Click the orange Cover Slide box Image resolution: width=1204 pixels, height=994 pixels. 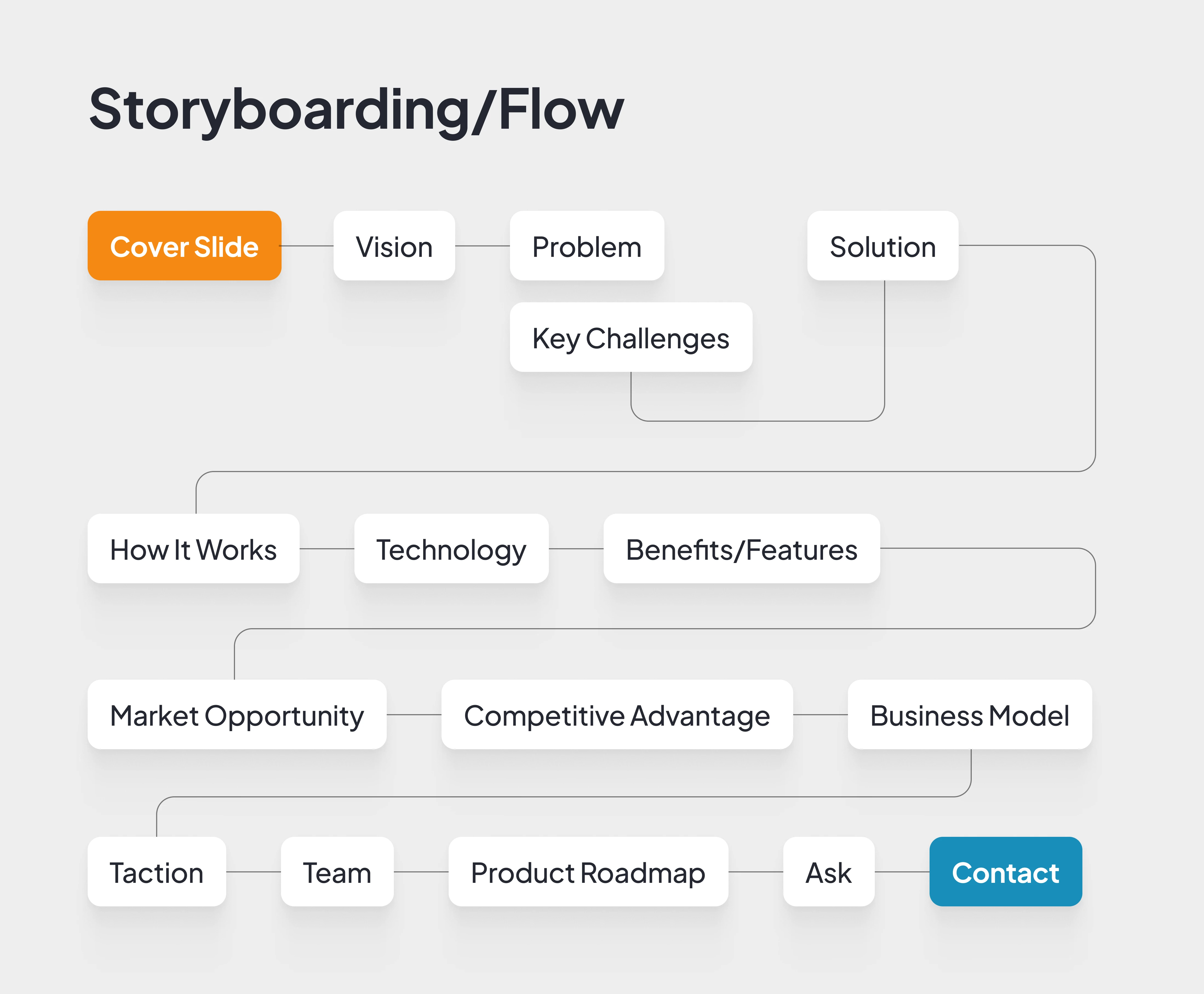pos(184,246)
